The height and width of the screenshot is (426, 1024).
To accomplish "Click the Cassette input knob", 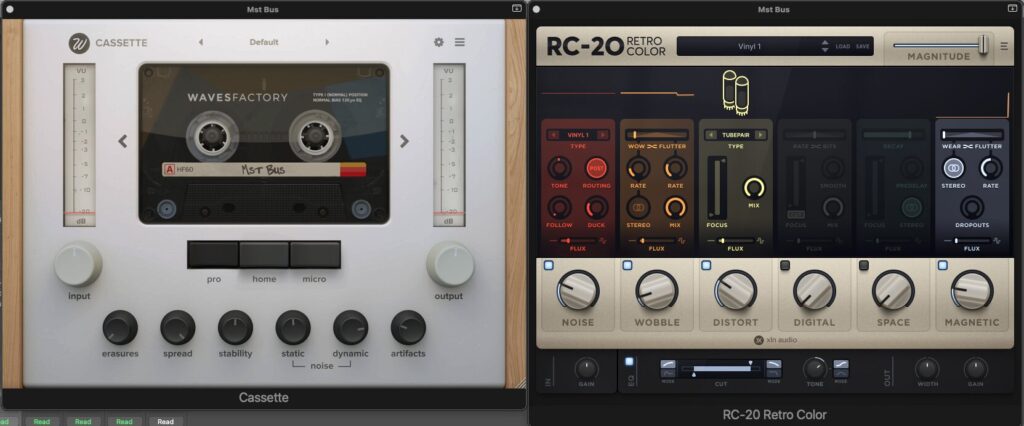I will pos(78,264).
